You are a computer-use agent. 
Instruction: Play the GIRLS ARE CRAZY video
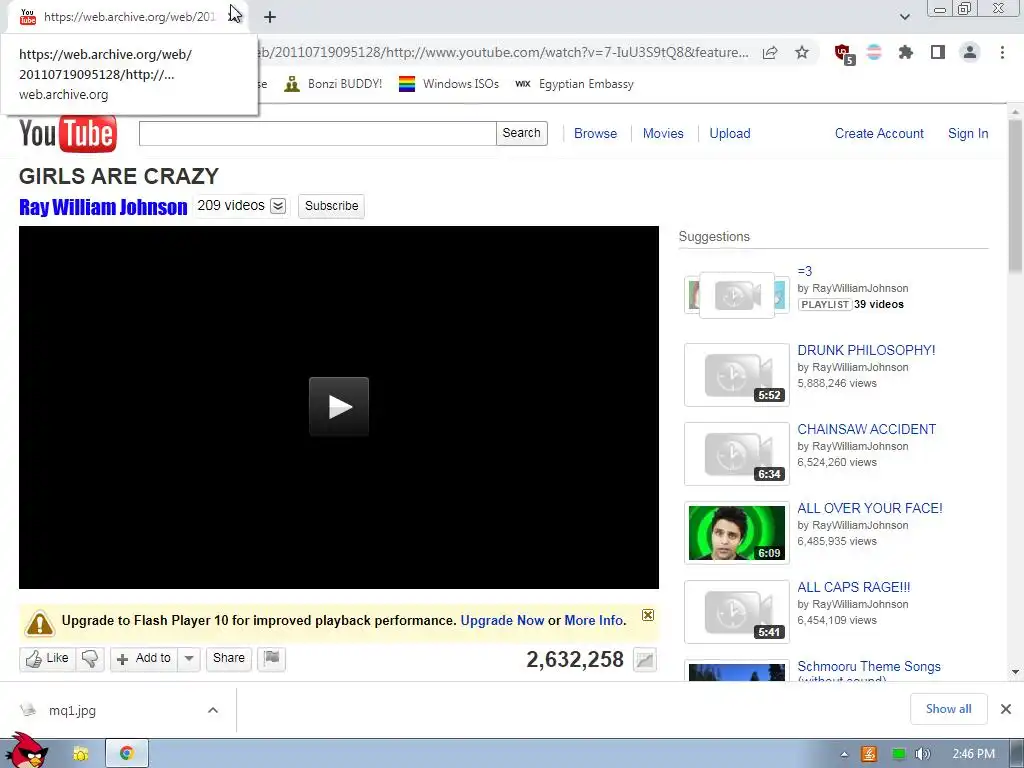338,406
